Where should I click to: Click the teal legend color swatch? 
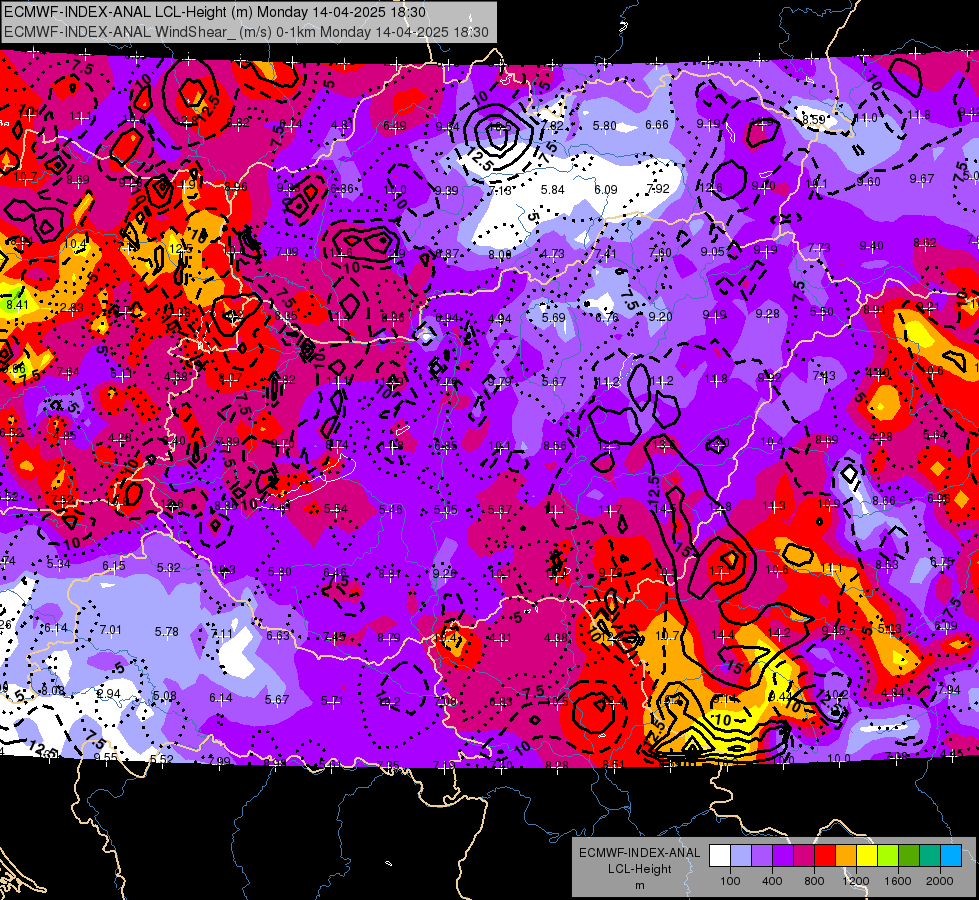pyautogui.click(x=930, y=856)
